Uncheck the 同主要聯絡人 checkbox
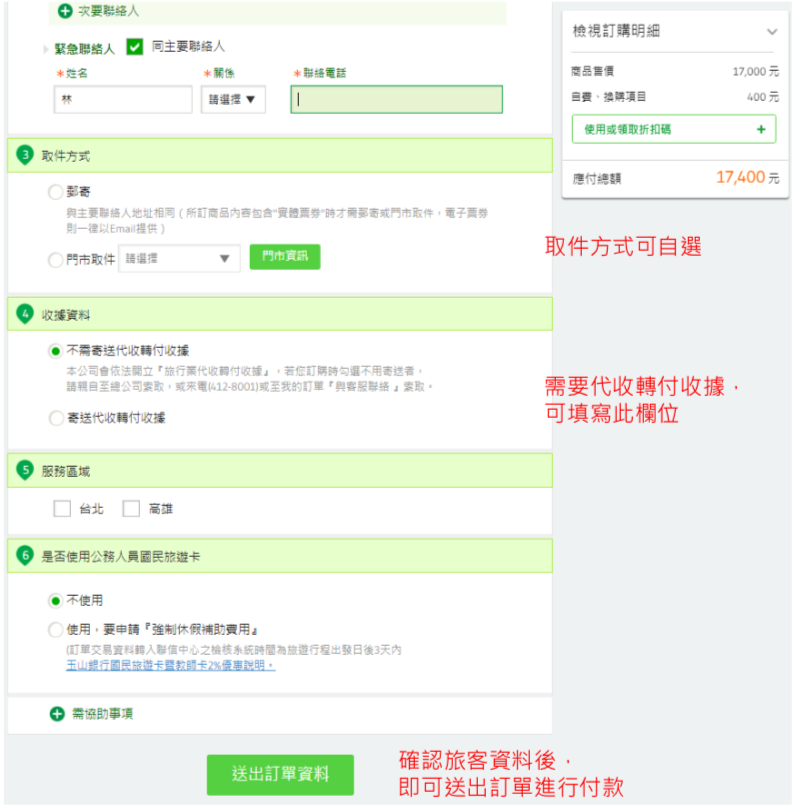 135,47
